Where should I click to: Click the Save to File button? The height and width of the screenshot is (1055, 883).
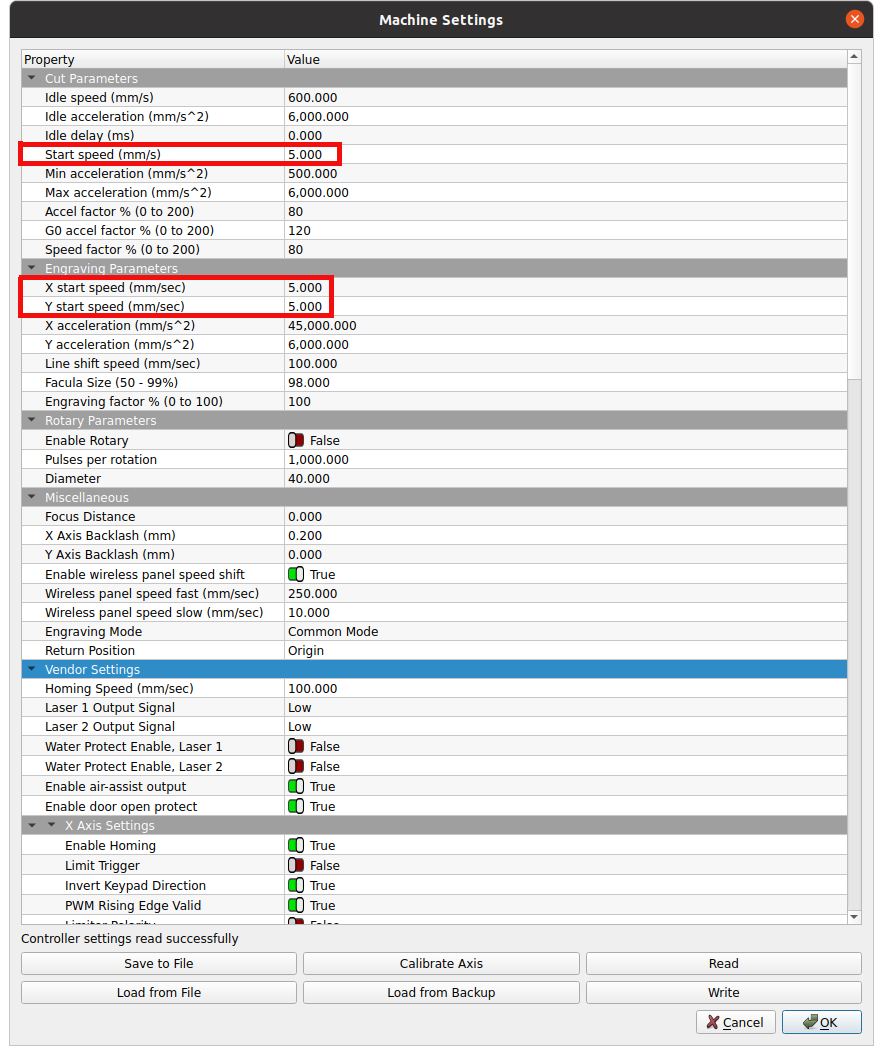159,964
